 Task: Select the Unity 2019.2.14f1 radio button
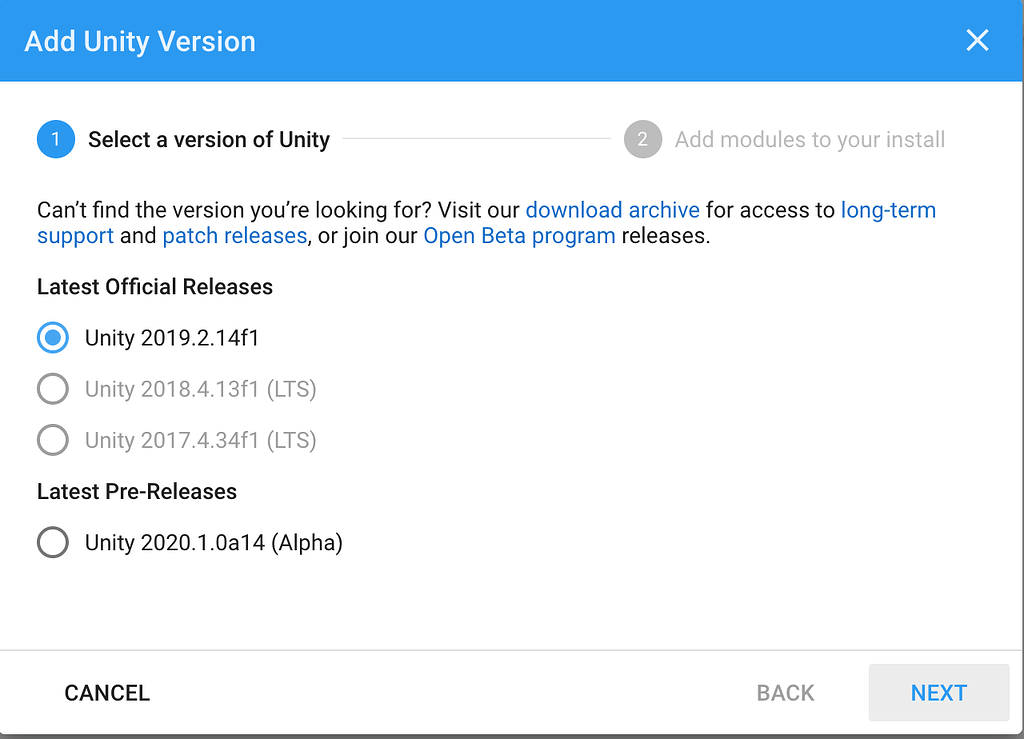52,337
